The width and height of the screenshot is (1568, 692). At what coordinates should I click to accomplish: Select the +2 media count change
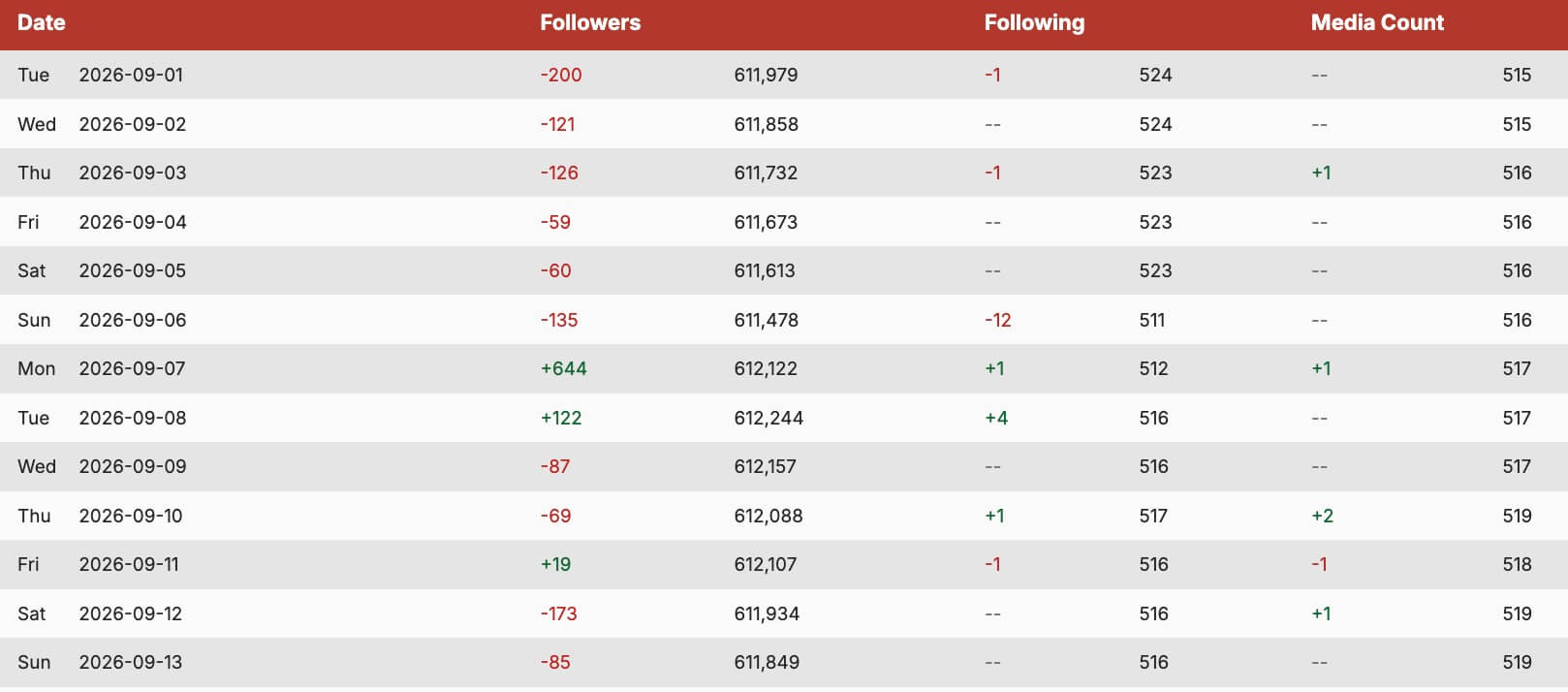click(x=1323, y=517)
